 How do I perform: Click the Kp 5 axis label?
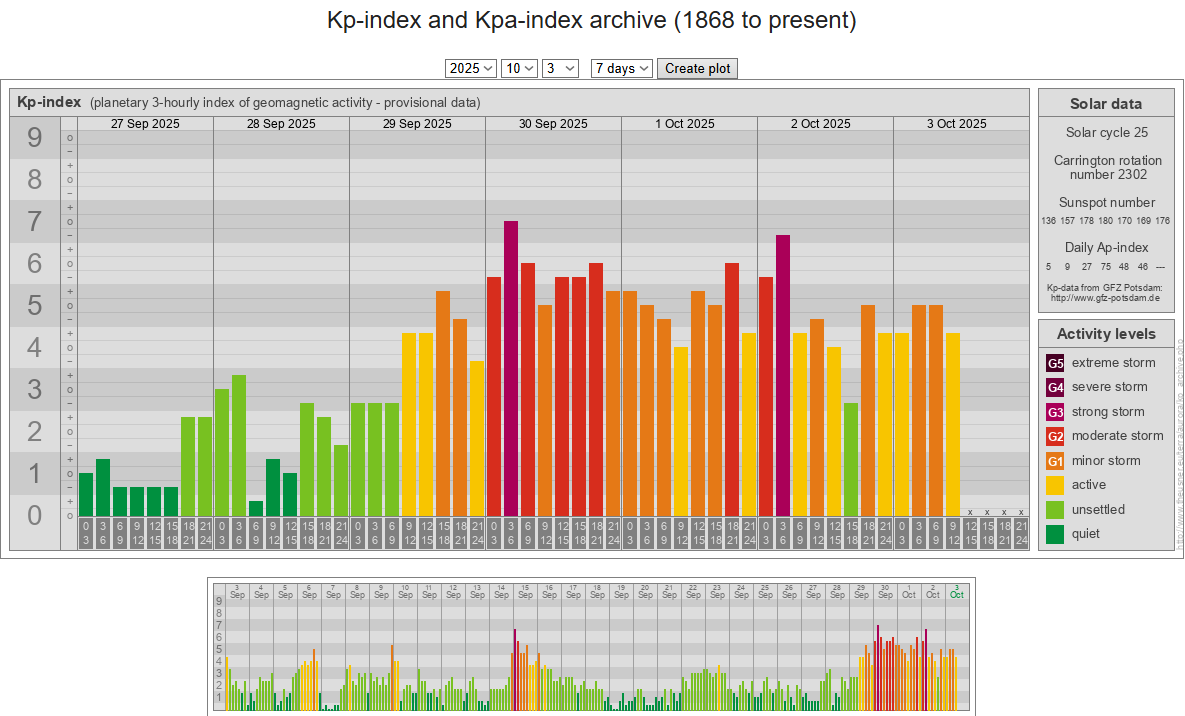tap(35, 305)
